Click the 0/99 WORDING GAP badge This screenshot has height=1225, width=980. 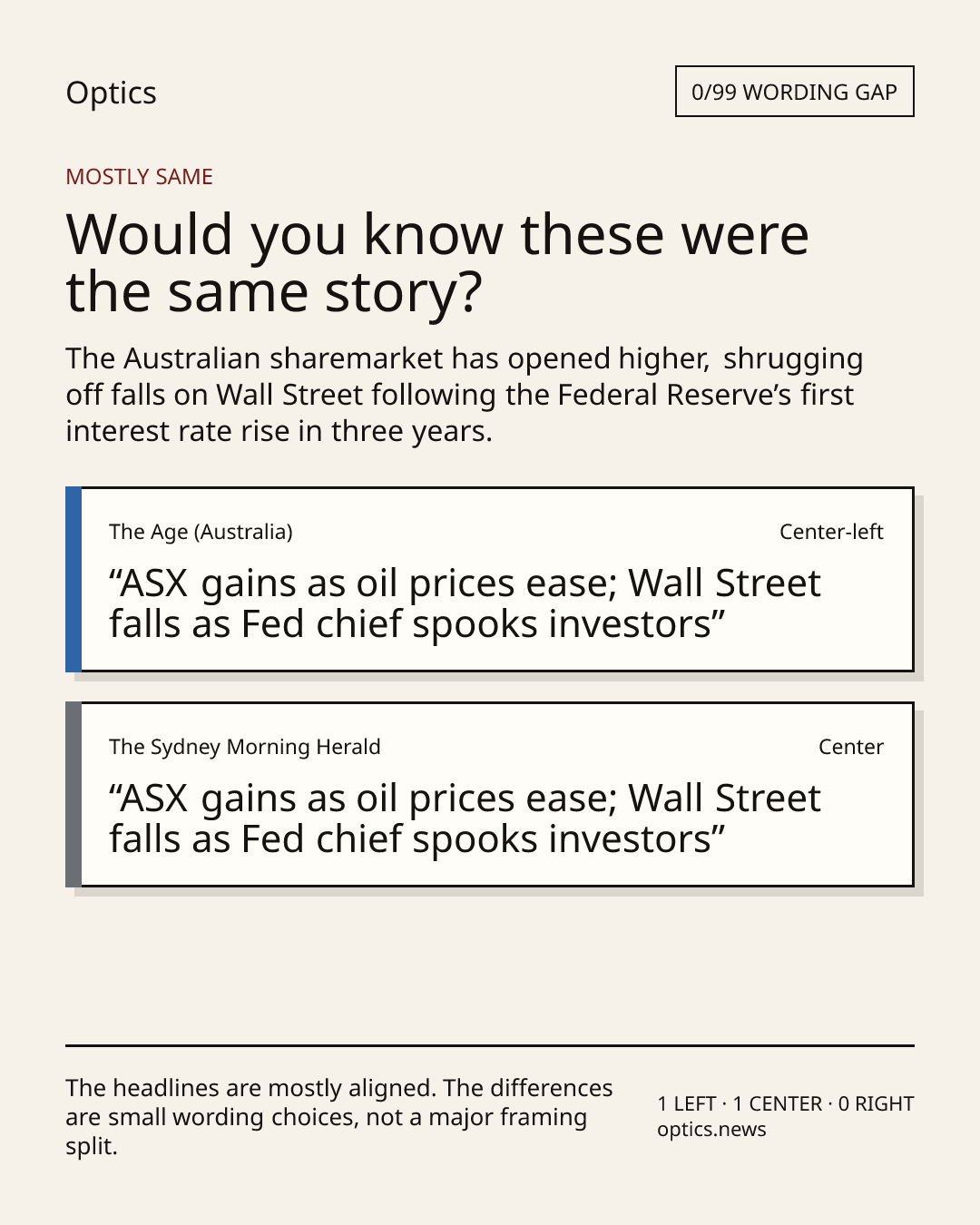pos(794,92)
